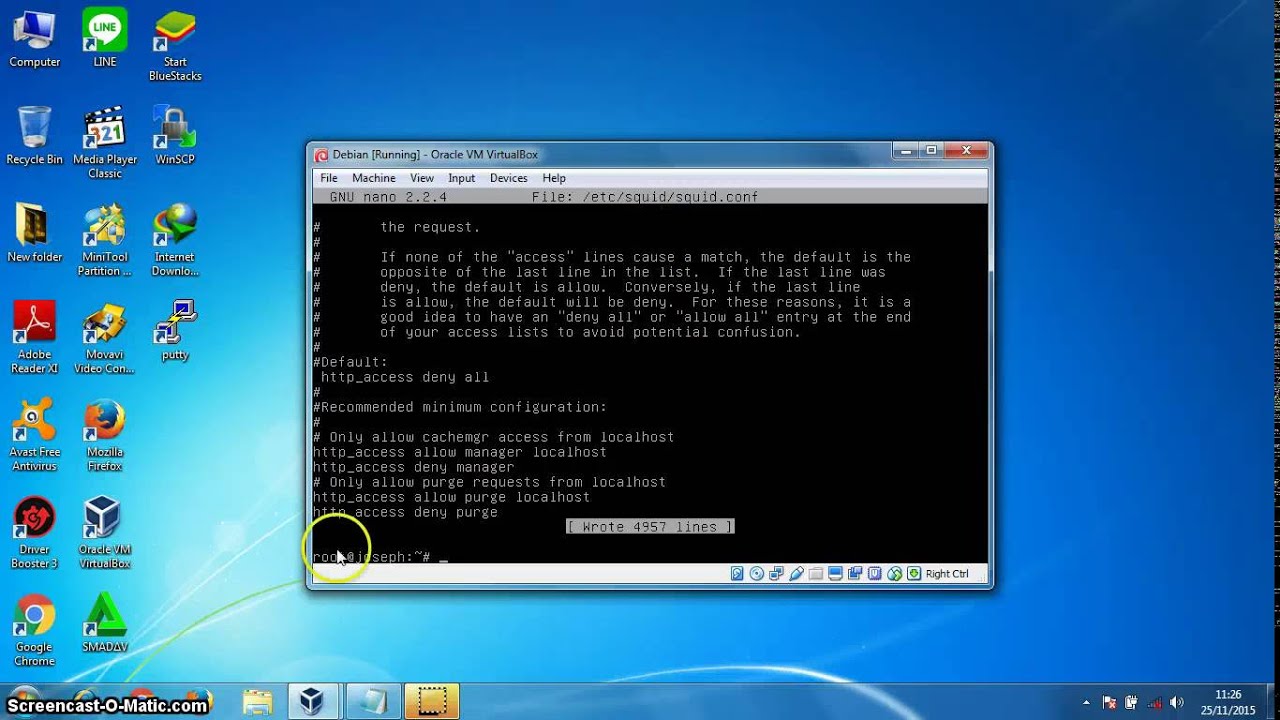Click the Action Center flag tray icon
The image size is (1280, 720).
[1109, 702]
